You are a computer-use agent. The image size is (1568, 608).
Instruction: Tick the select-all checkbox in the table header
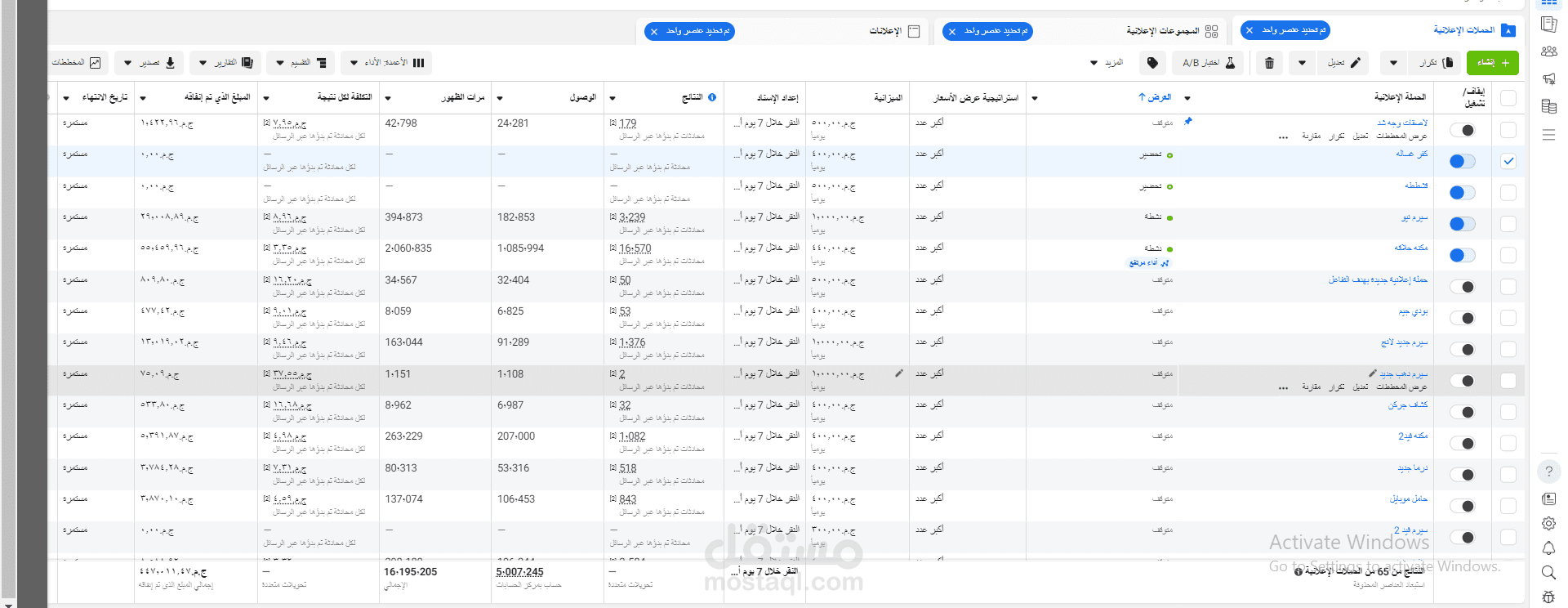point(1508,98)
